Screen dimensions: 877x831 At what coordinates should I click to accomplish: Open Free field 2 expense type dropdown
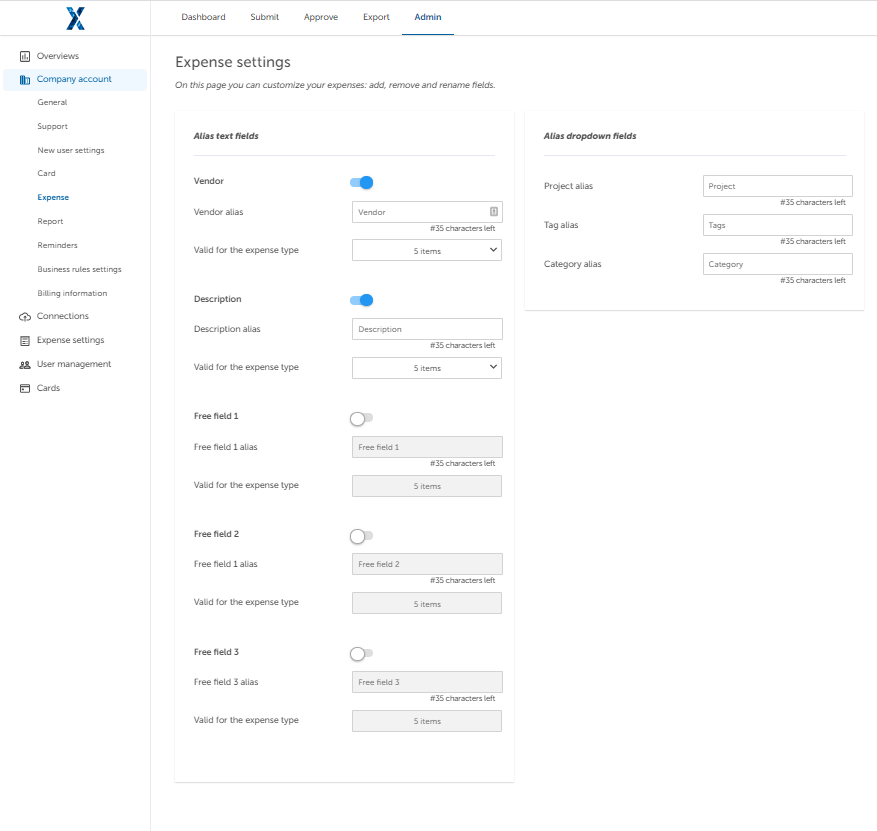(427, 603)
